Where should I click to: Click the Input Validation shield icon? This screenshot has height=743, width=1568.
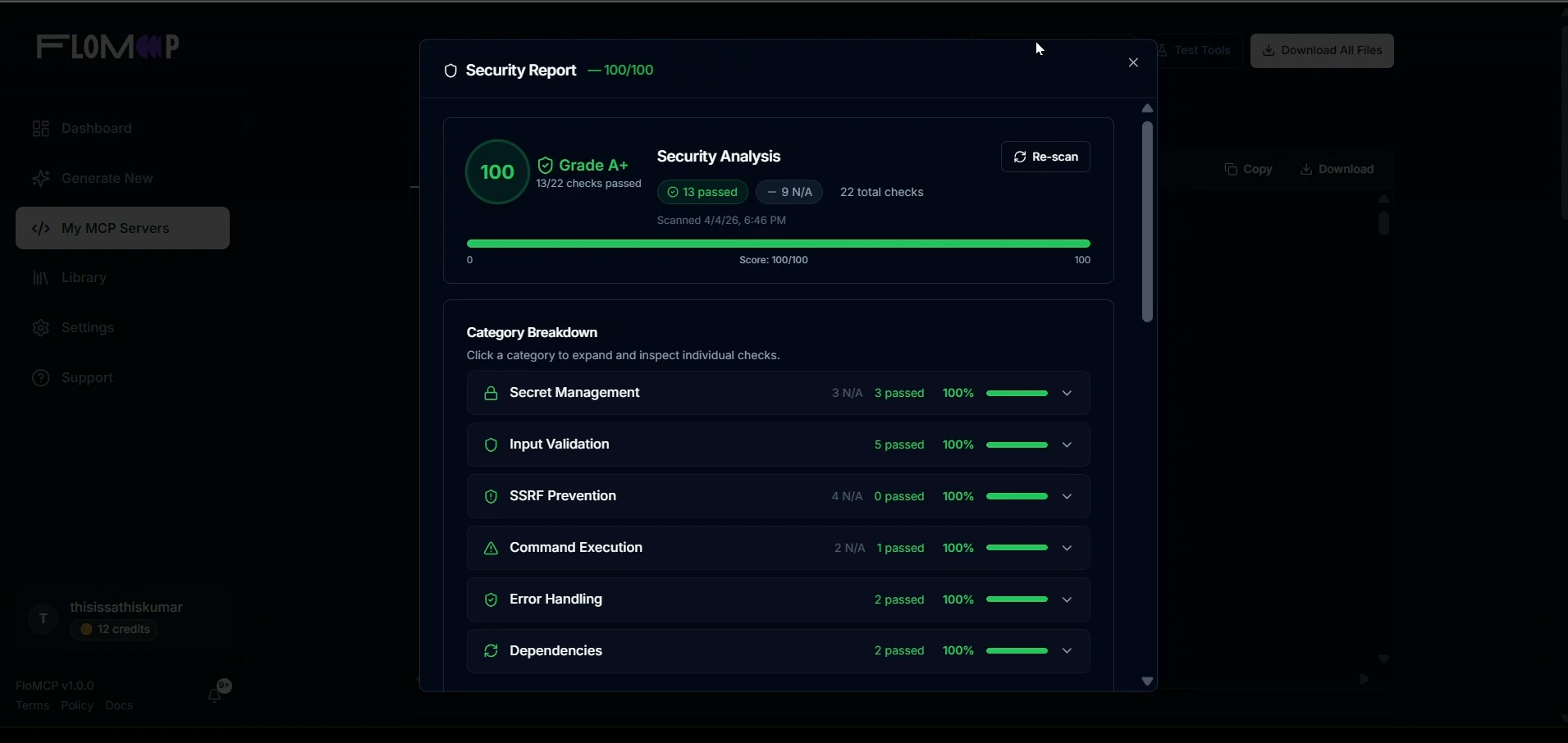(x=491, y=445)
